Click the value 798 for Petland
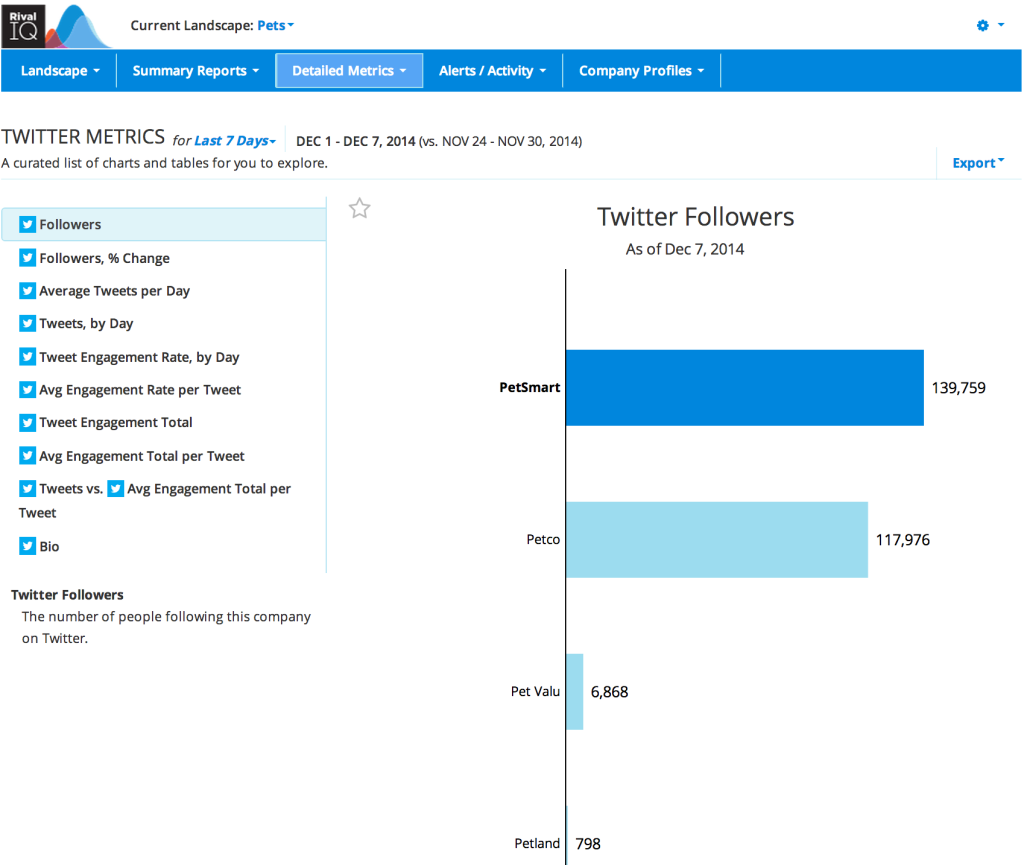This screenshot has height=865, width=1024. click(588, 844)
